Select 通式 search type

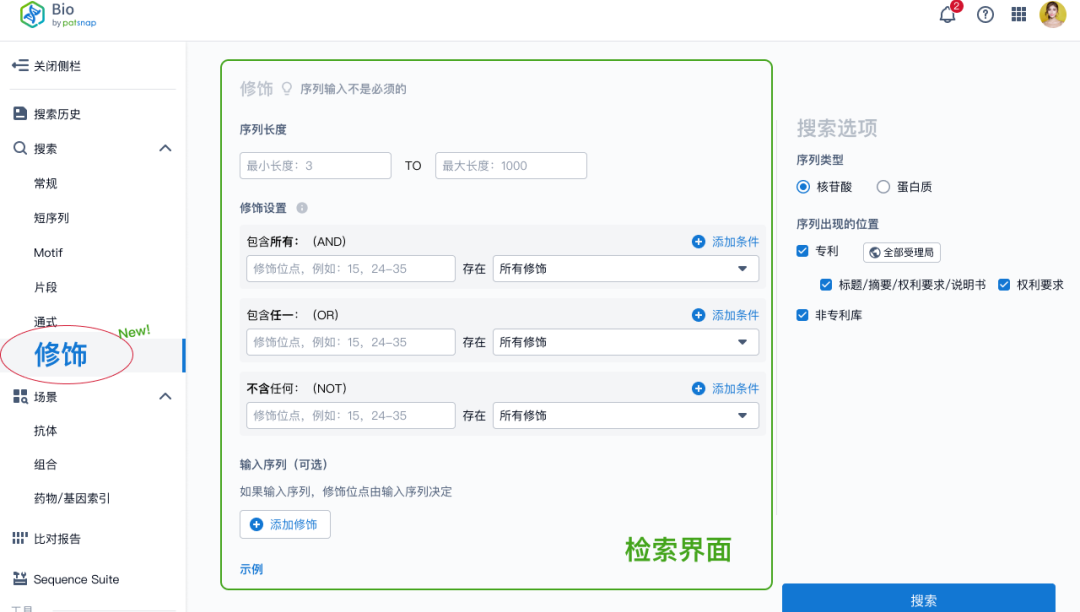click(x=45, y=321)
